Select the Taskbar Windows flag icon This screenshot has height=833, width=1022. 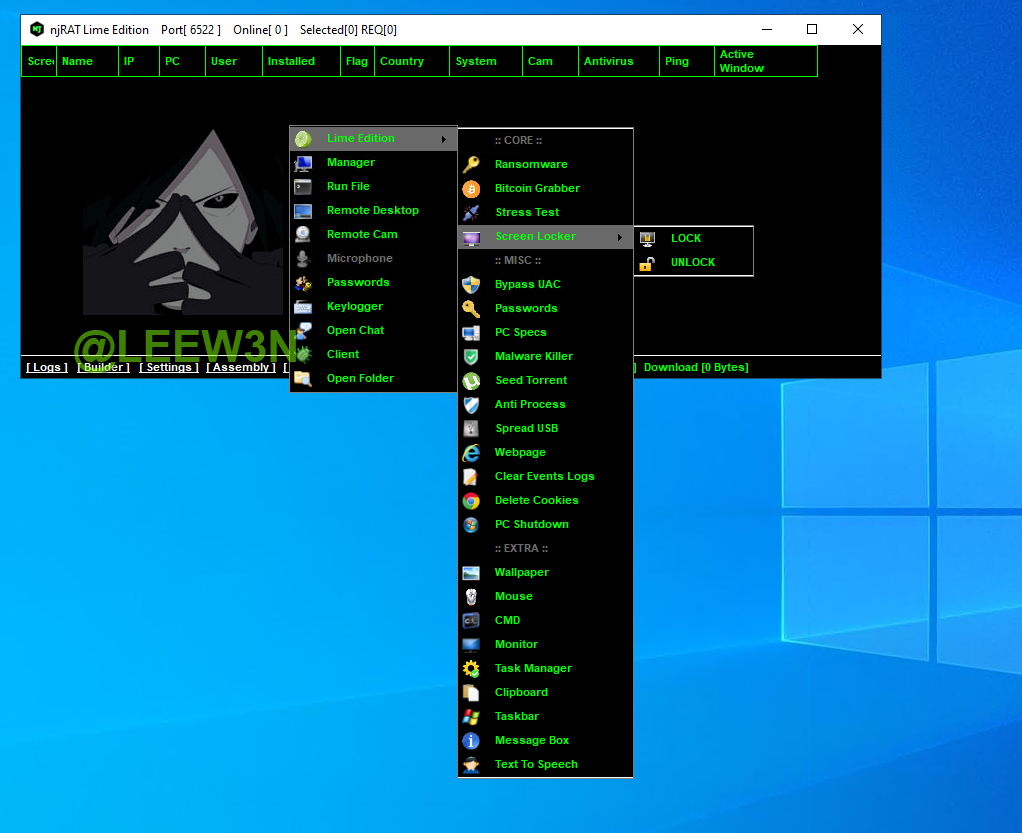[471, 716]
